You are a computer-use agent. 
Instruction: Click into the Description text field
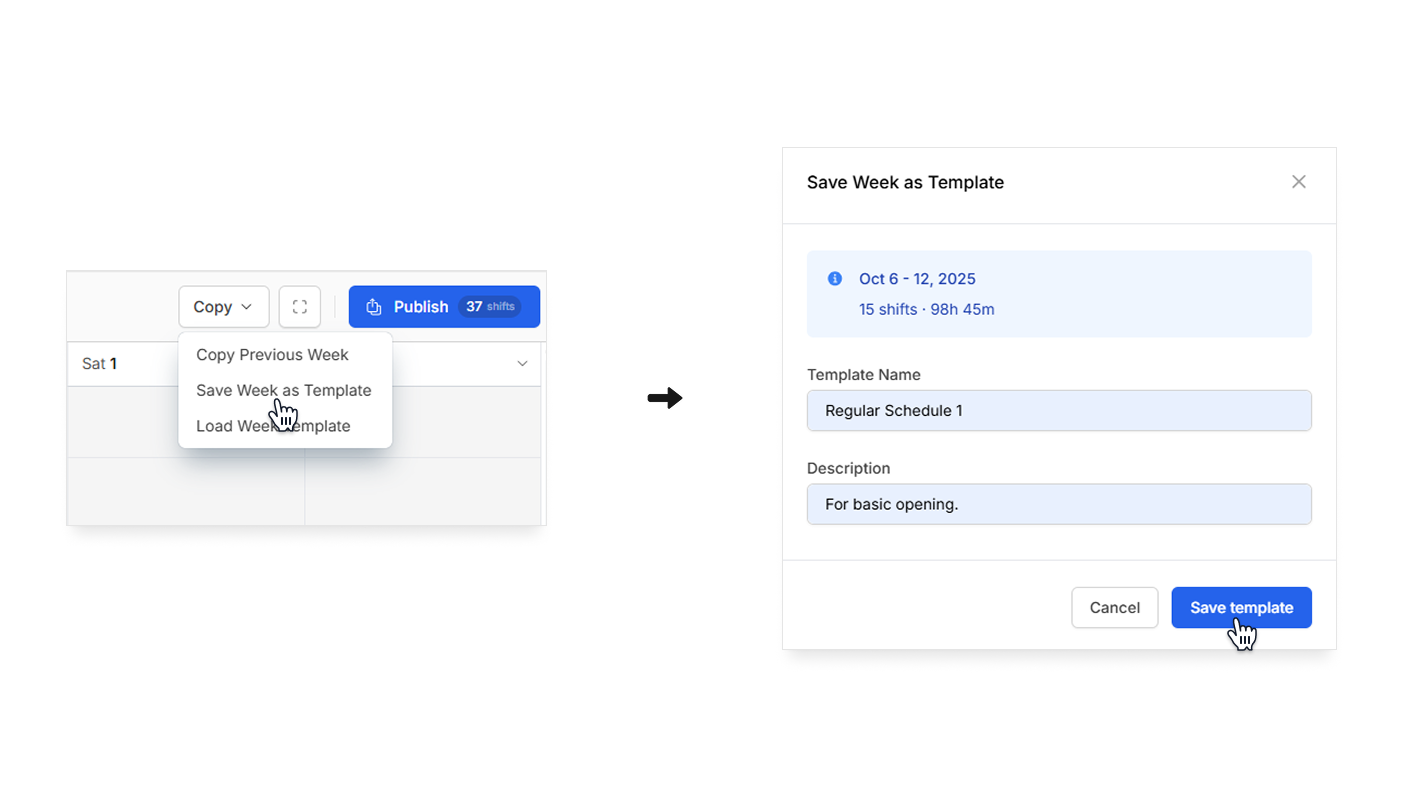point(1058,505)
